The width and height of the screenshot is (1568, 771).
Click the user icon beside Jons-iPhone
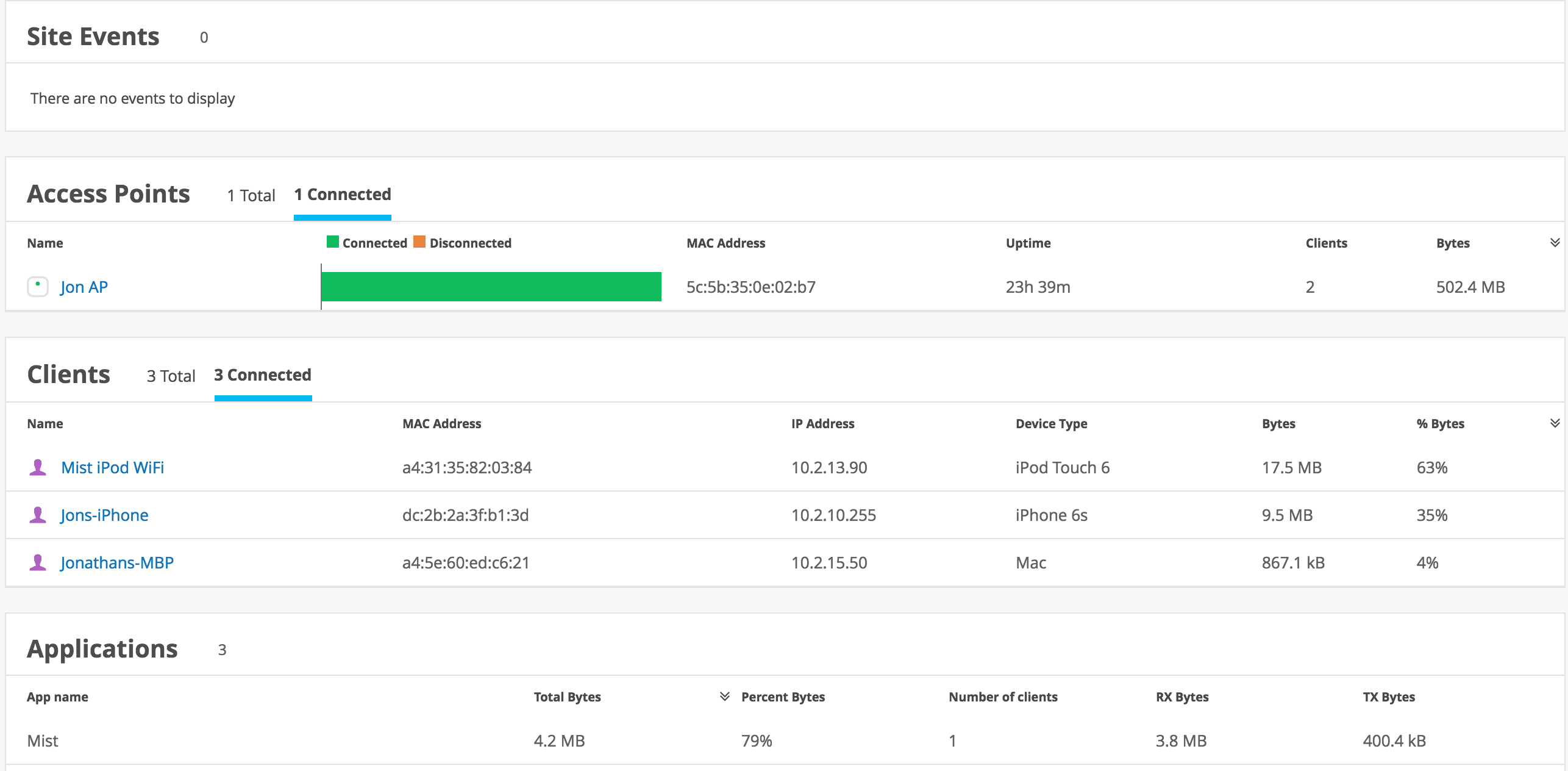pos(38,515)
